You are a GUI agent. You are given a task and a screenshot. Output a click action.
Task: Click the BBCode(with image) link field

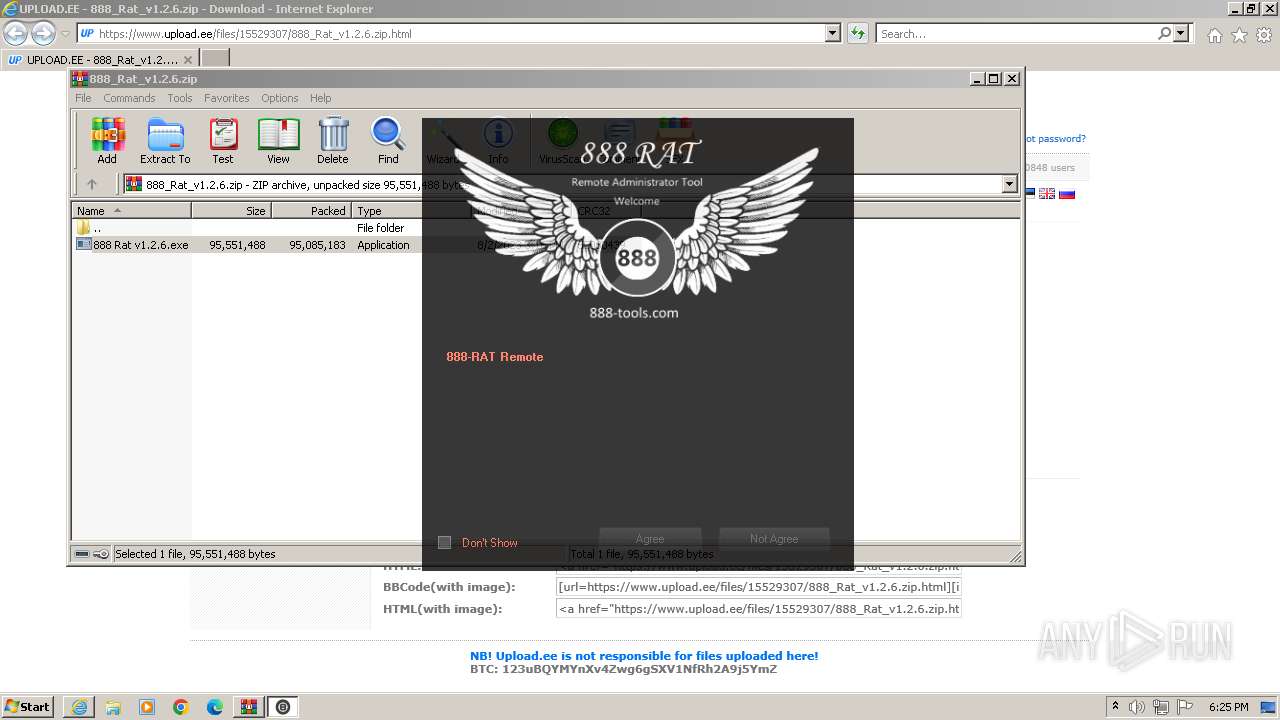click(759, 587)
